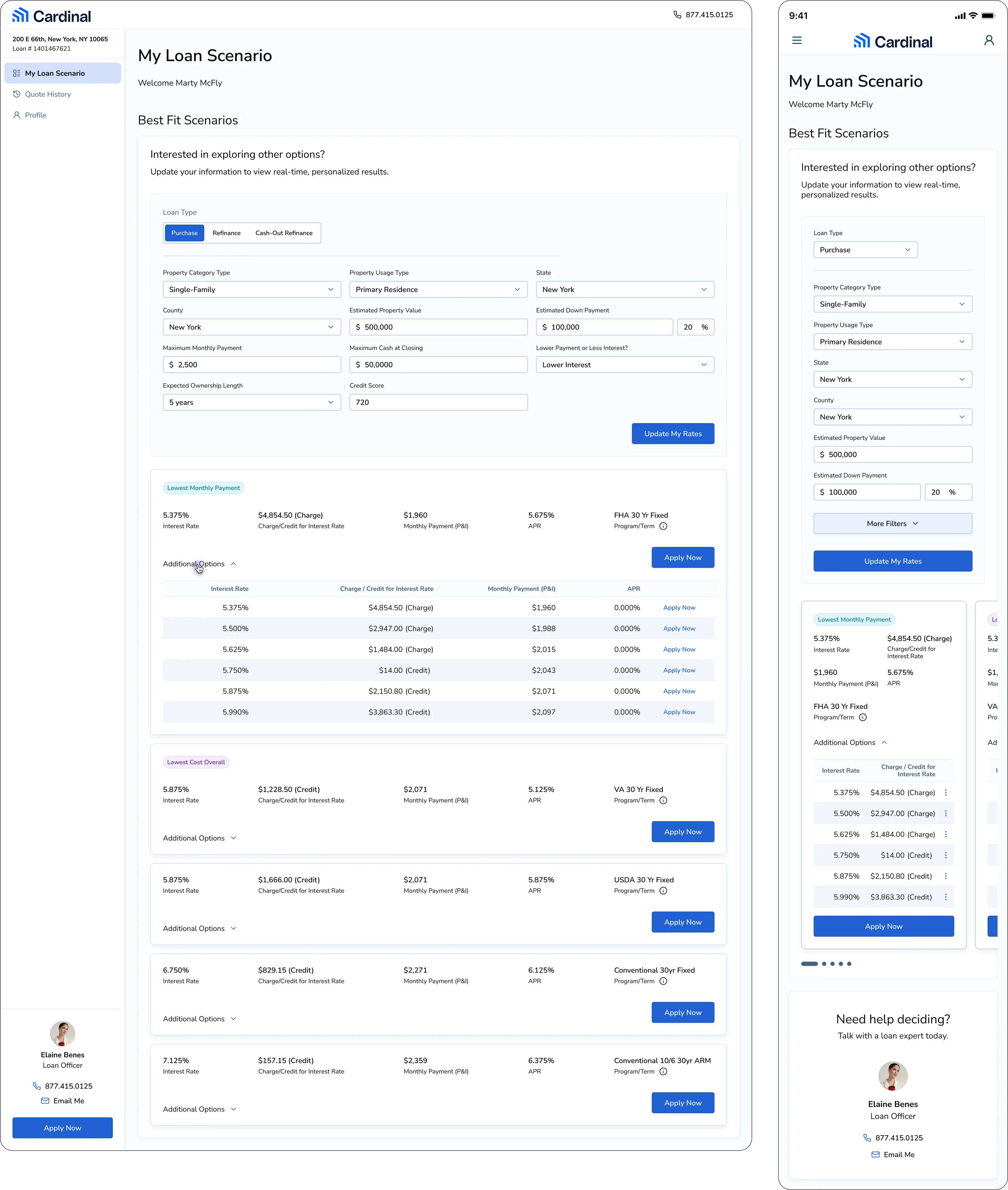
Task: Open the mobile user profile icon
Action: pos(988,41)
